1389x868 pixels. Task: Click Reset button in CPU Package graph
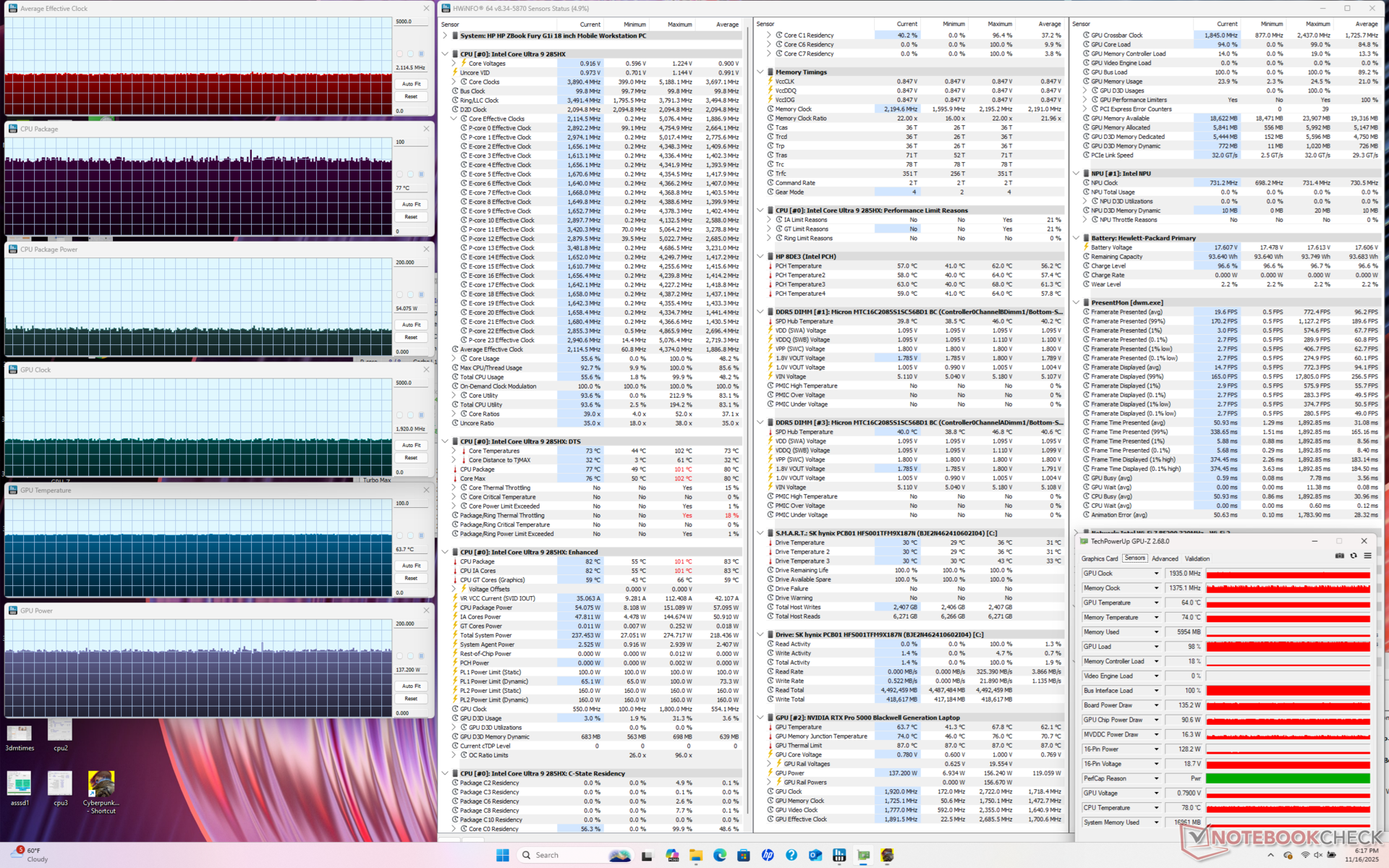coord(411,217)
